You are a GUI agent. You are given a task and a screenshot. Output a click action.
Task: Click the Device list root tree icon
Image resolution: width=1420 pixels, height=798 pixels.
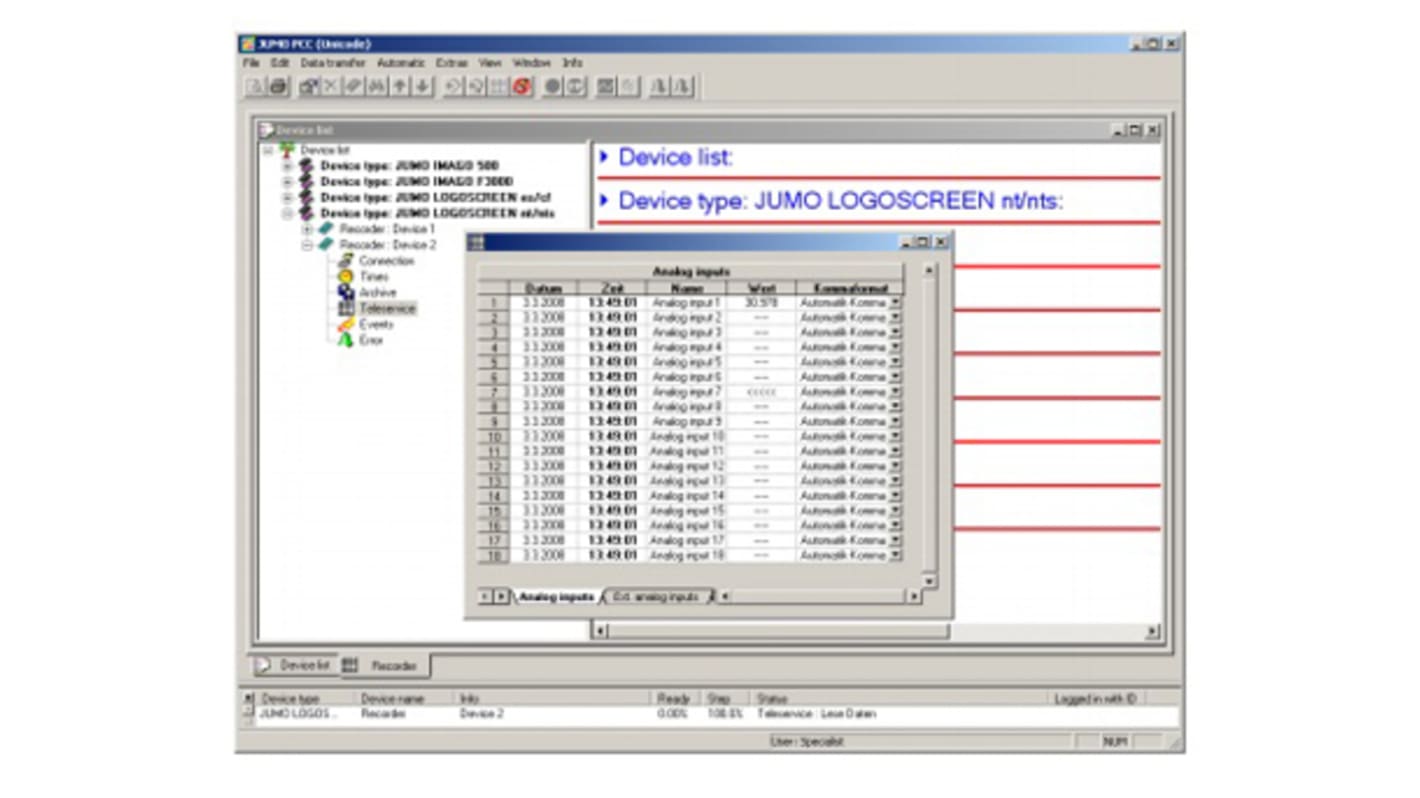(287, 150)
